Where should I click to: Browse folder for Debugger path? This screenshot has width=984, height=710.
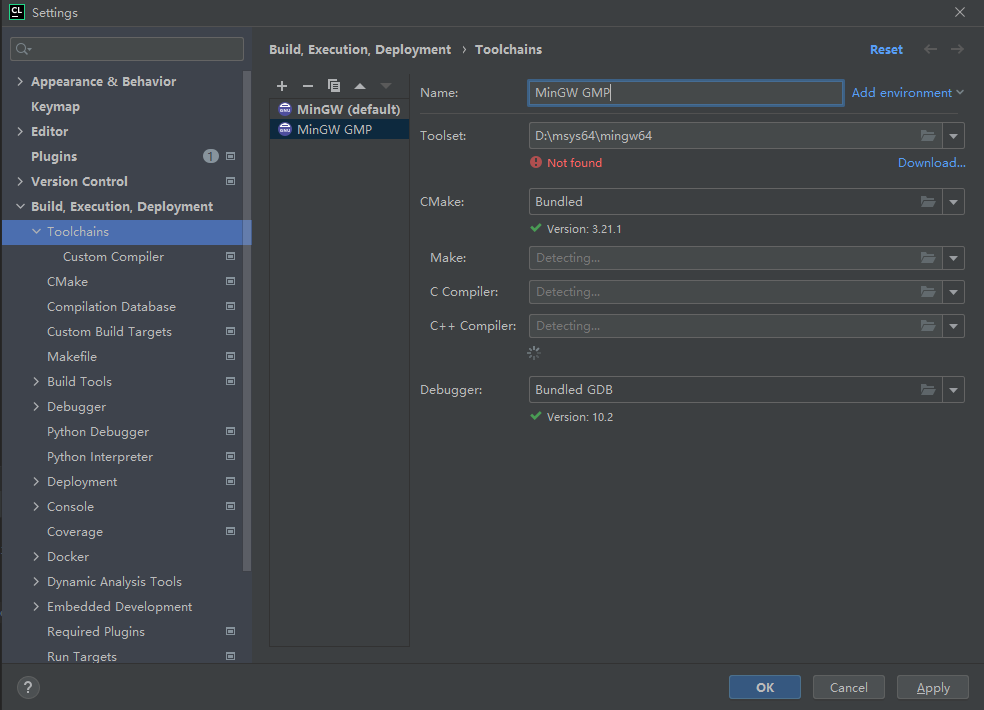coord(928,390)
